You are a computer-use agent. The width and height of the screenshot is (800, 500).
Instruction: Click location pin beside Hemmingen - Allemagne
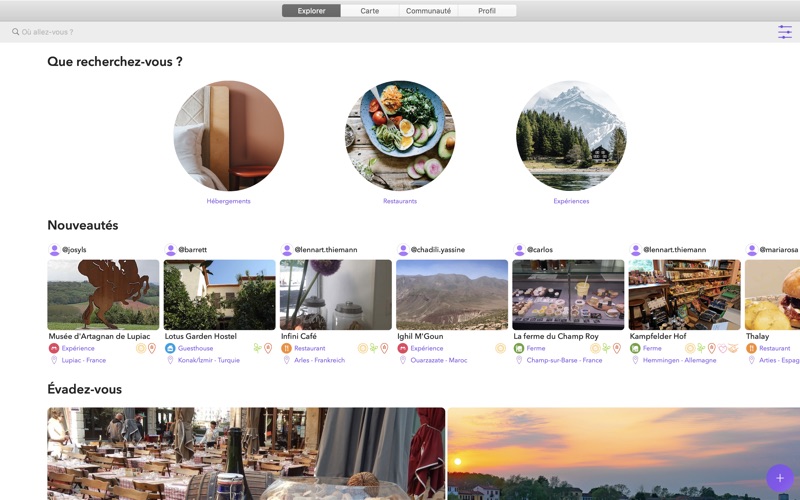coord(636,360)
